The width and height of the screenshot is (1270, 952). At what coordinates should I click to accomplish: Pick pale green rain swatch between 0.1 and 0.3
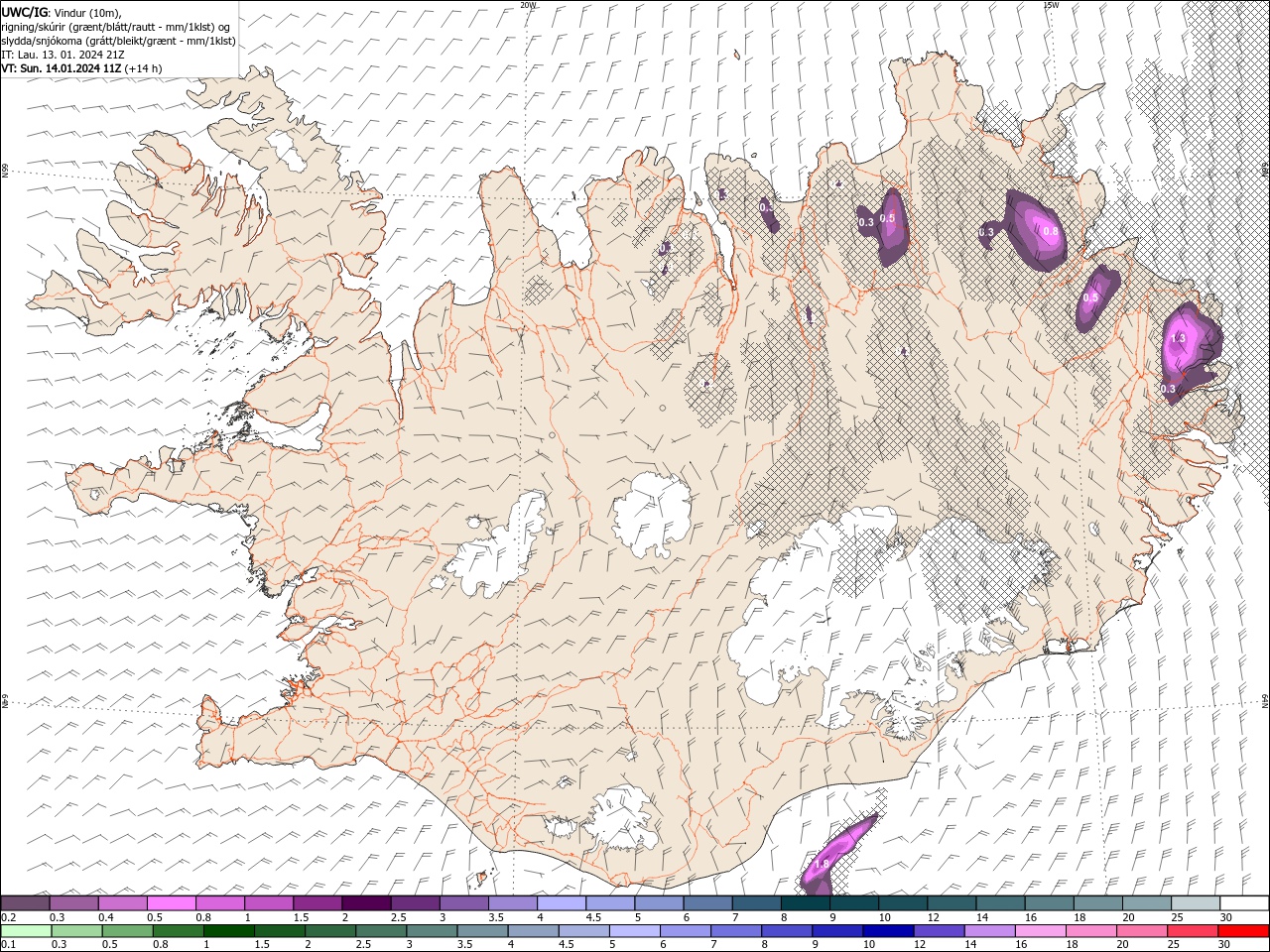pyautogui.click(x=26, y=931)
